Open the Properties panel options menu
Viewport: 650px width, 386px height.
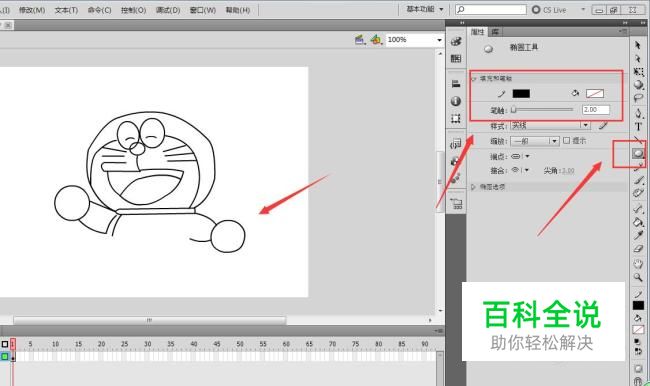coord(623,32)
